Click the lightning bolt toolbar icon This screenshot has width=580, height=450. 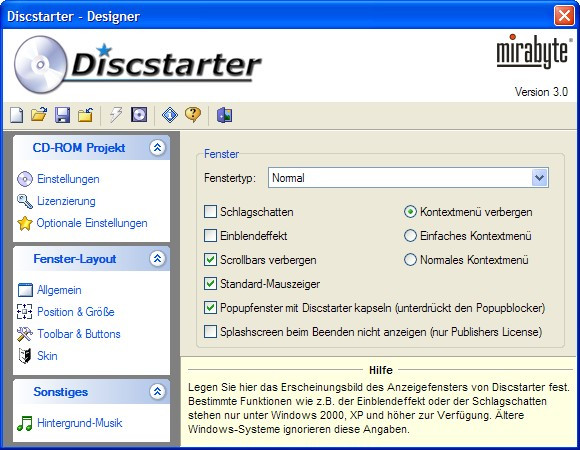pos(116,115)
